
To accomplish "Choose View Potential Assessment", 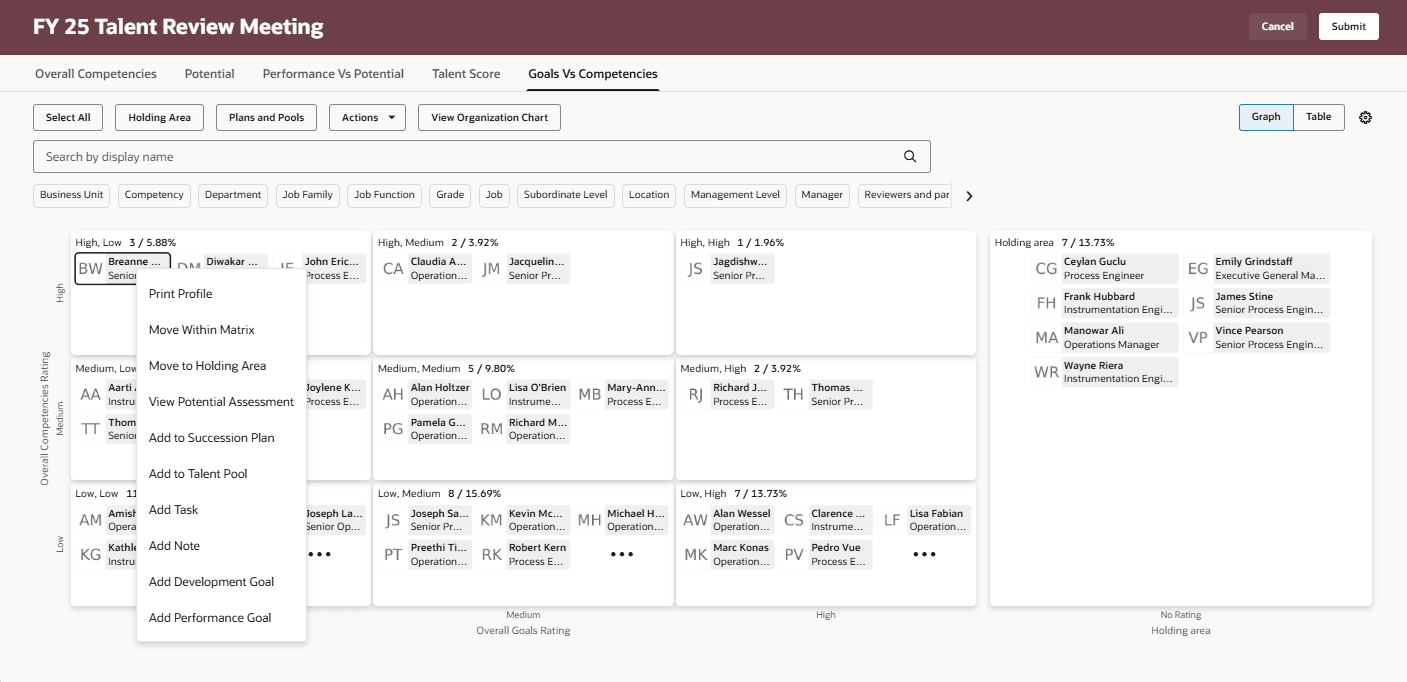I will coord(221,402).
